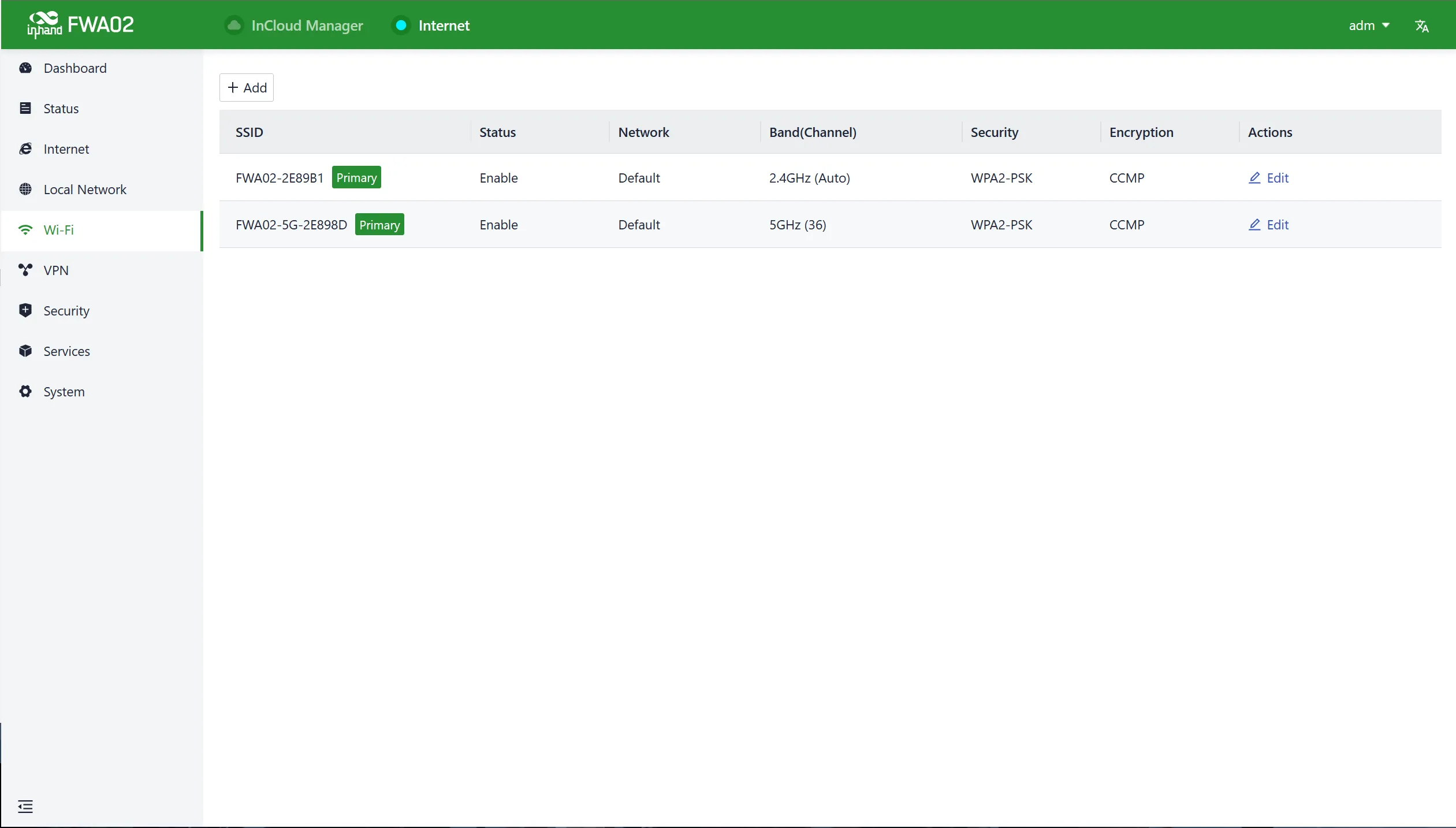Click the Status list icon in sidebar

(25, 109)
